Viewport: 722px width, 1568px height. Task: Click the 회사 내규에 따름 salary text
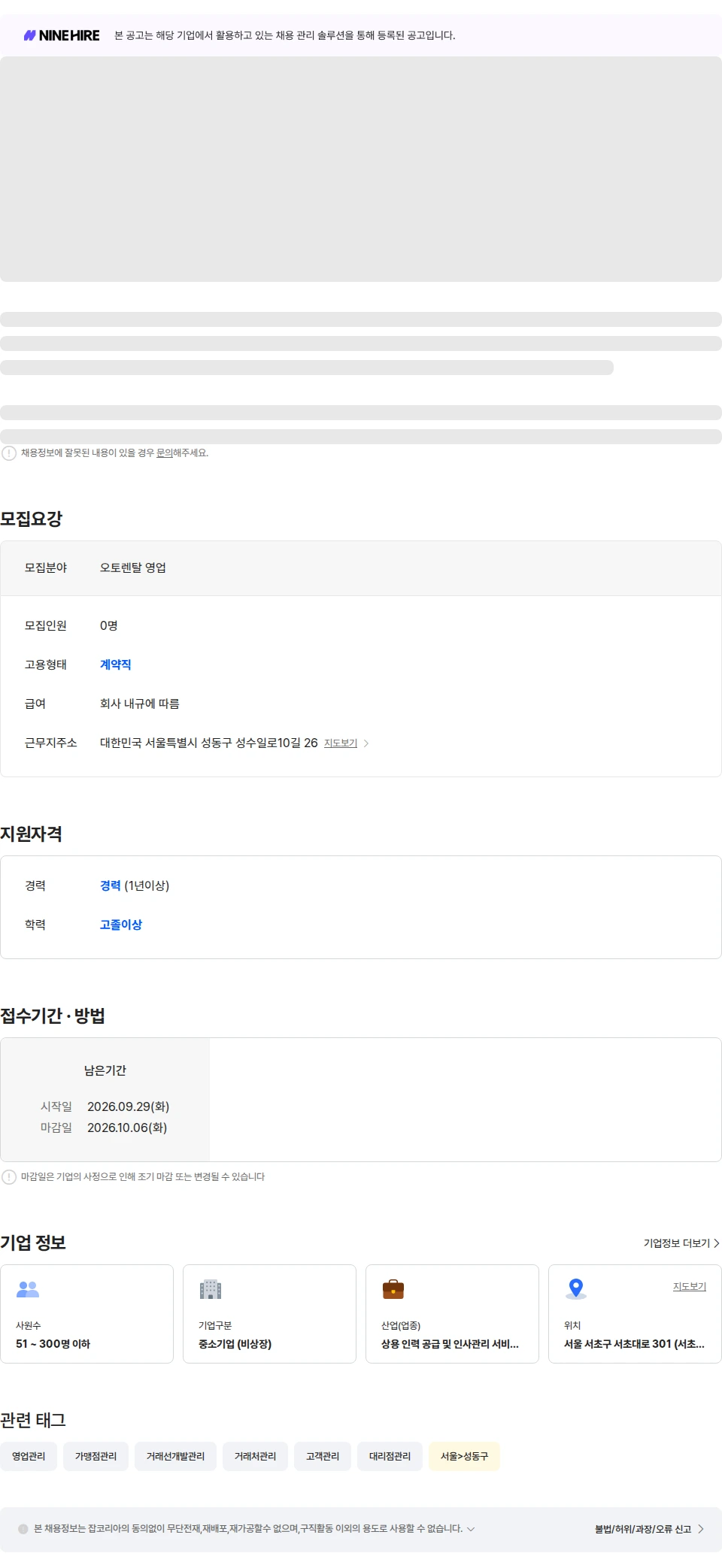(x=140, y=704)
